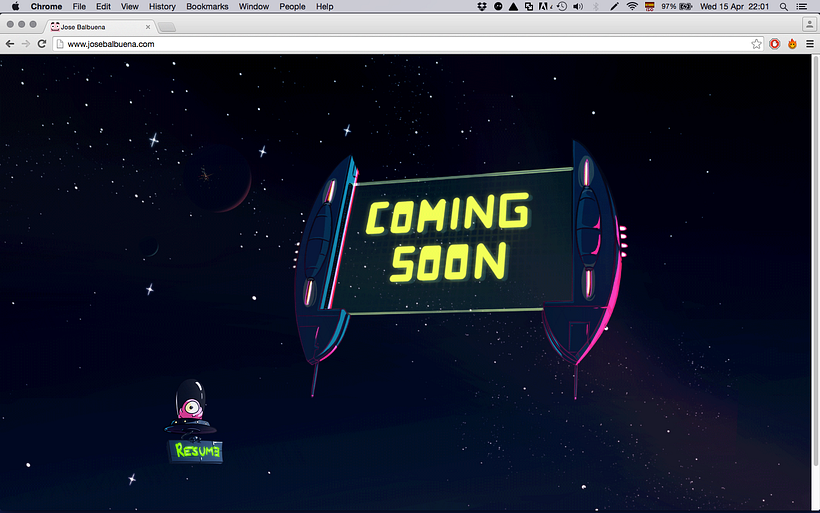Image resolution: width=820 pixels, height=513 pixels.
Task: Open the Adobe menu bar icon
Action: (544, 6)
